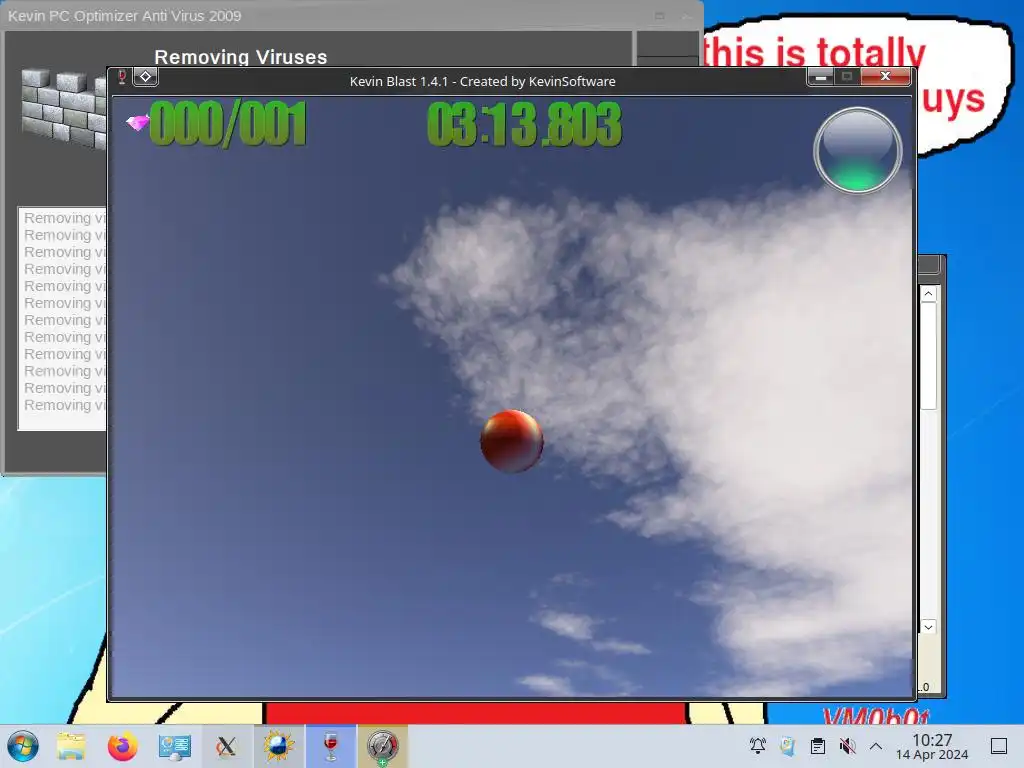Click the scroll up arrow in background window

tap(928, 294)
